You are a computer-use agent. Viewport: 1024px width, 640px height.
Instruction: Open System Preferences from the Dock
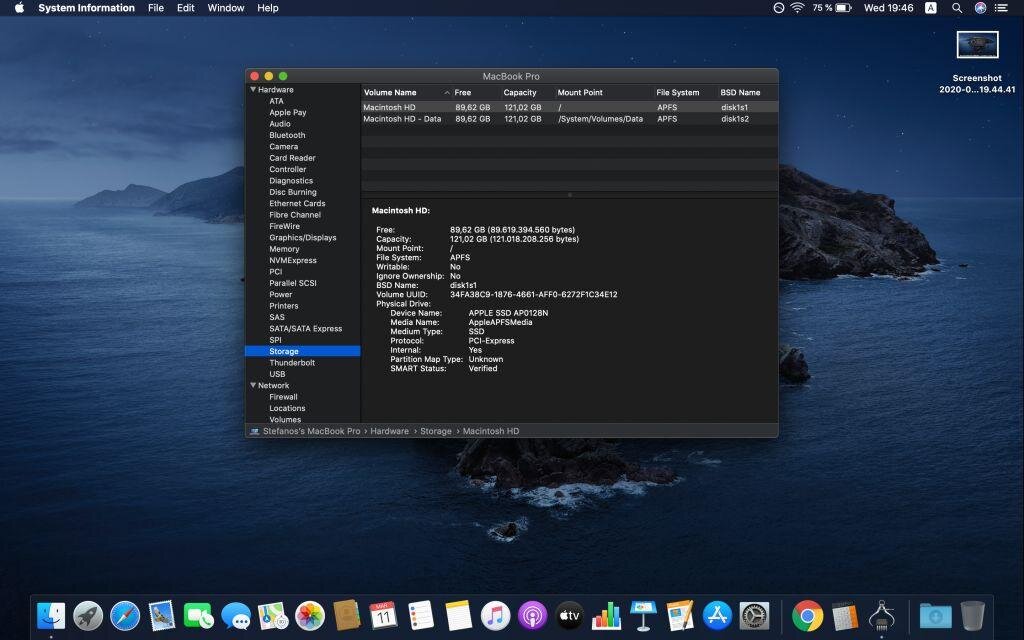coord(754,615)
